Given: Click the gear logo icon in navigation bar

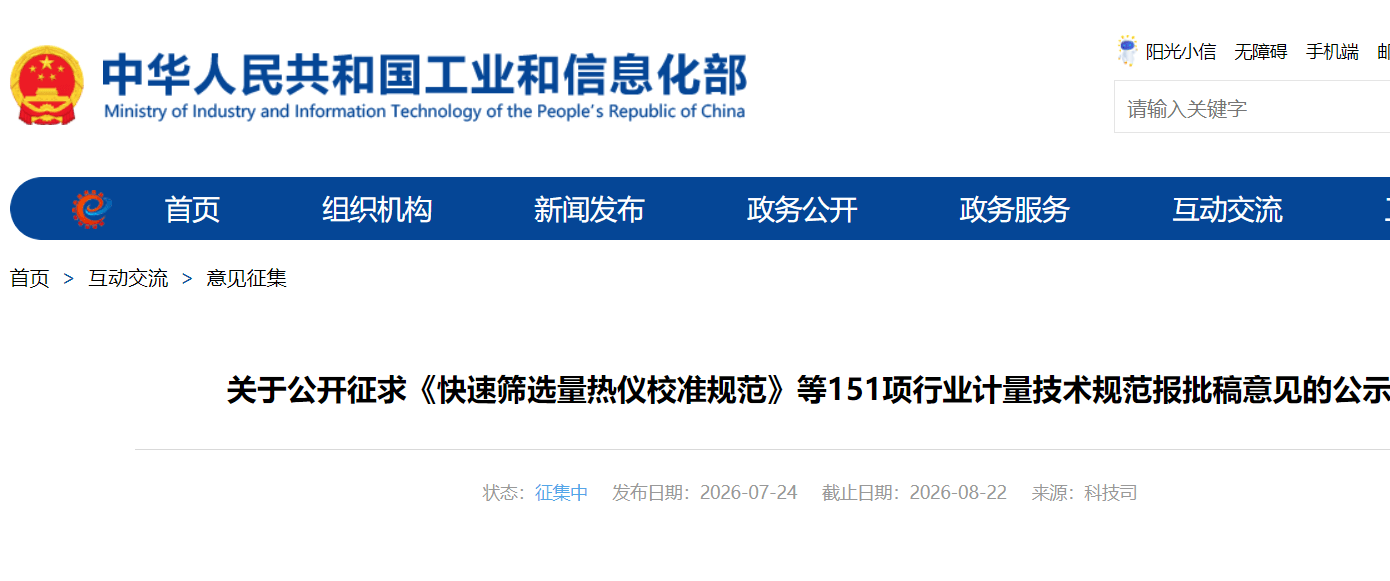Looking at the screenshot, I should (91, 209).
